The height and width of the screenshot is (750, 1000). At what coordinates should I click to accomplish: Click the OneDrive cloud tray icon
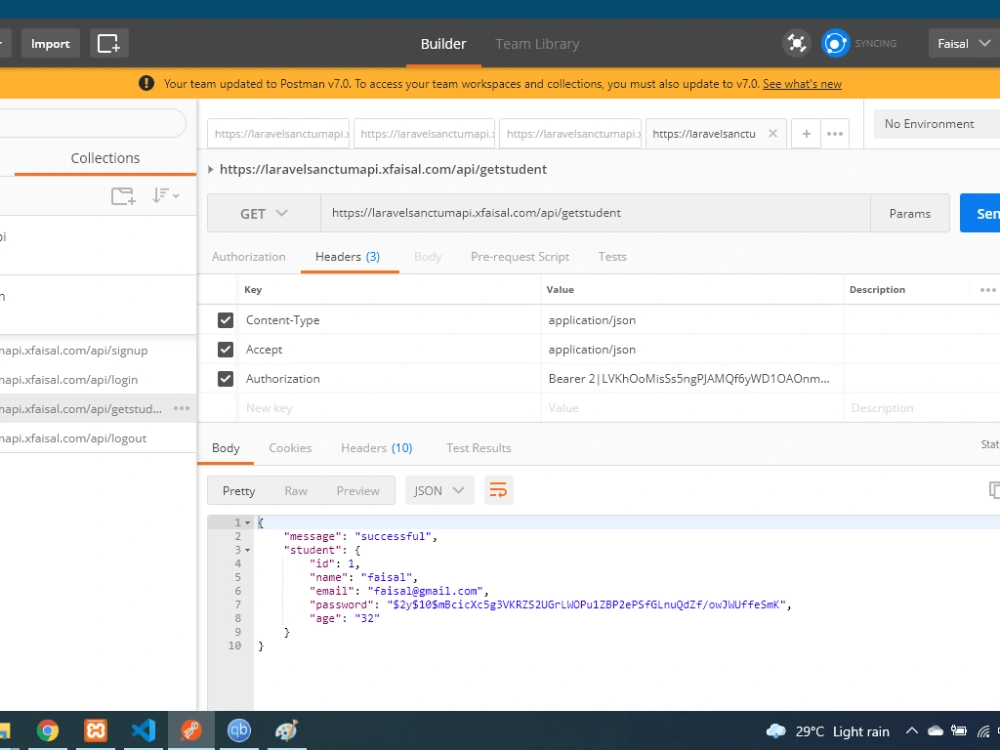pos(935,731)
